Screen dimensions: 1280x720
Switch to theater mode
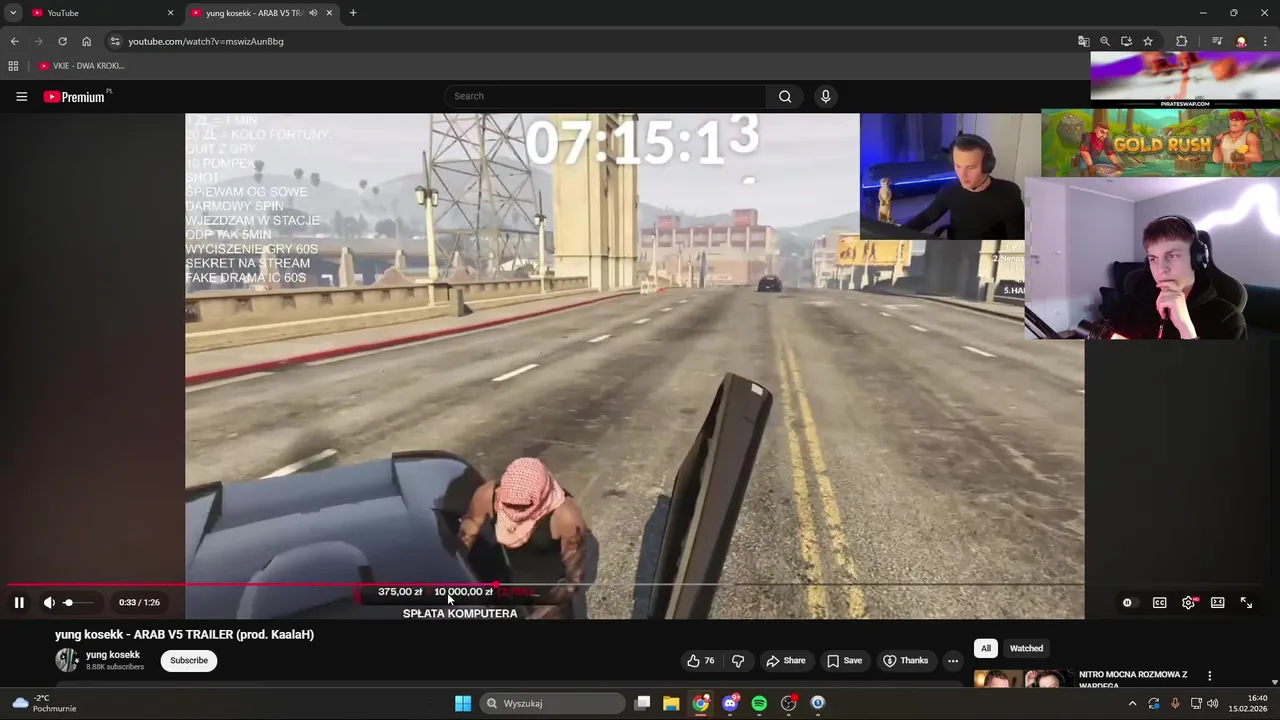(x=1217, y=602)
